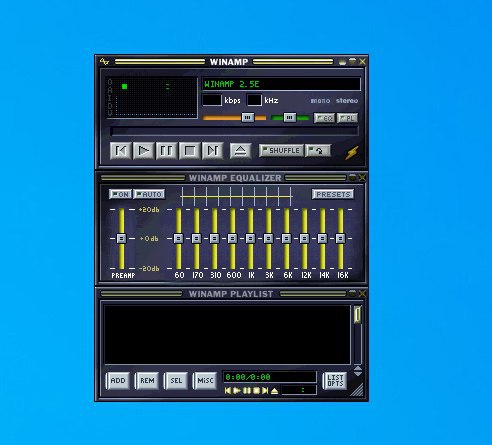Skip to next track in main window
Screen dimensions: 492x445
point(213,151)
